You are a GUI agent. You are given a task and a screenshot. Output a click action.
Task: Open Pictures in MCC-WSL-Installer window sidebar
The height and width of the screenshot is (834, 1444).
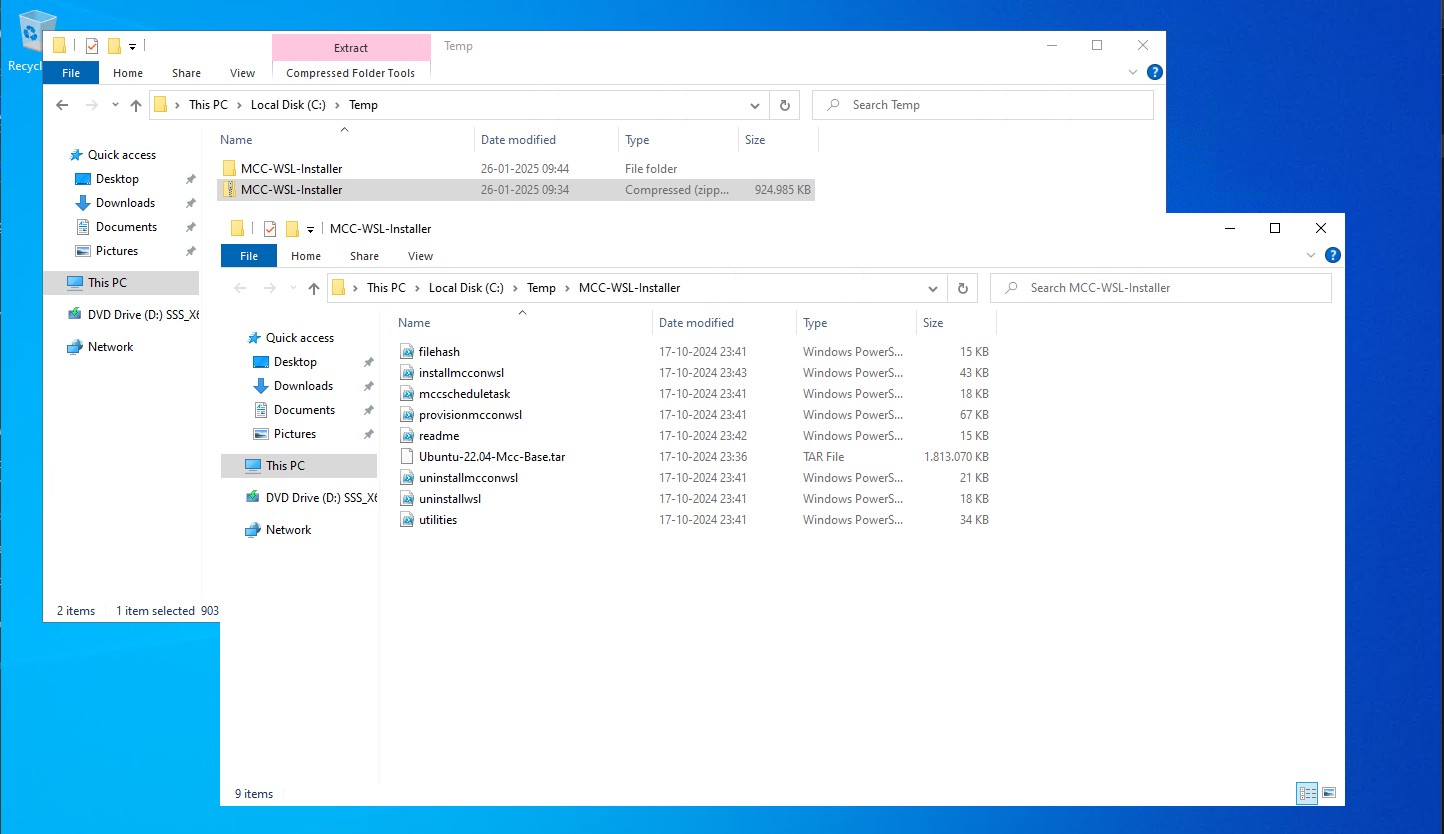pos(295,434)
